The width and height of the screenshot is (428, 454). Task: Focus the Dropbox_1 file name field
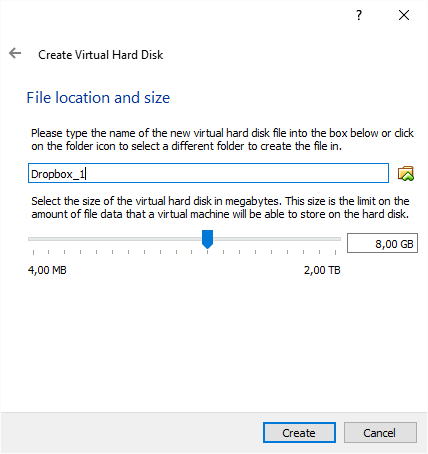point(208,173)
